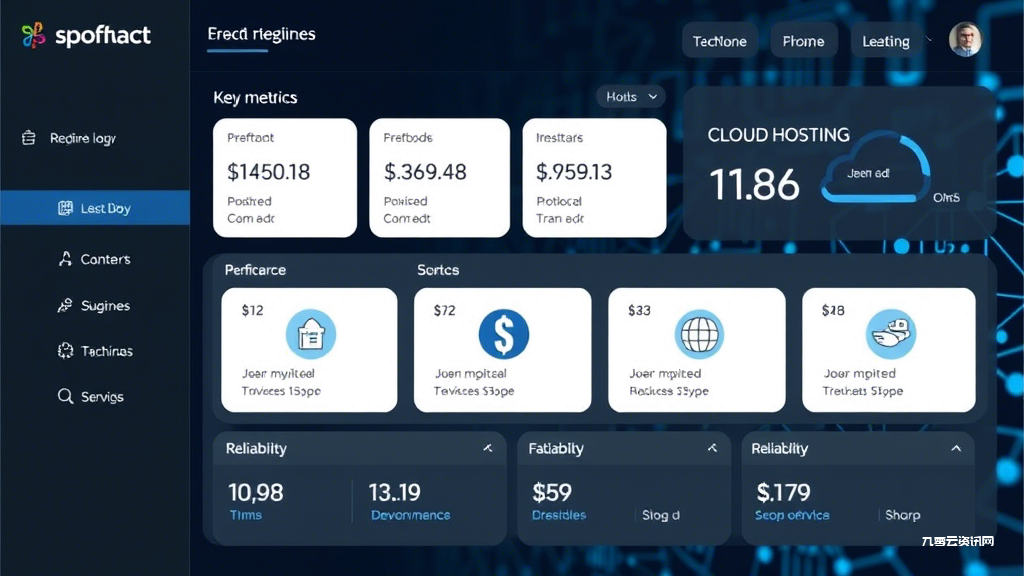This screenshot has width=1024, height=576.
Task: Collapse the Fatiablity panel chevron
Action: (712, 448)
